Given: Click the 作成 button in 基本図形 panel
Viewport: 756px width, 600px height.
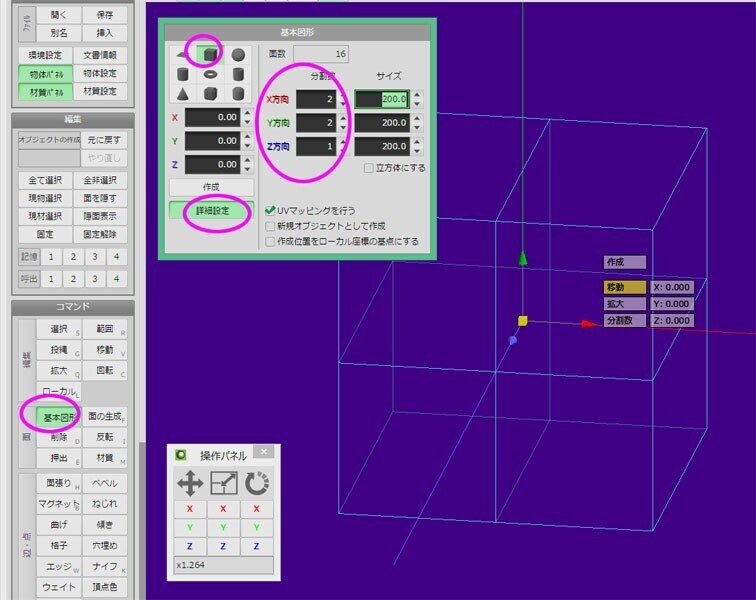Looking at the screenshot, I should click(x=212, y=187).
